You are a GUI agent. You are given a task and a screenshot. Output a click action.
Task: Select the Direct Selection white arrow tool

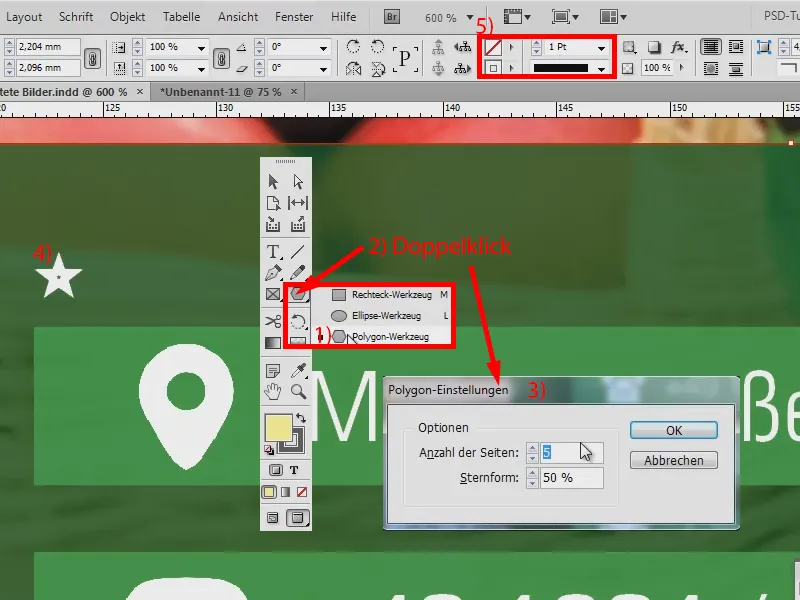click(298, 182)
